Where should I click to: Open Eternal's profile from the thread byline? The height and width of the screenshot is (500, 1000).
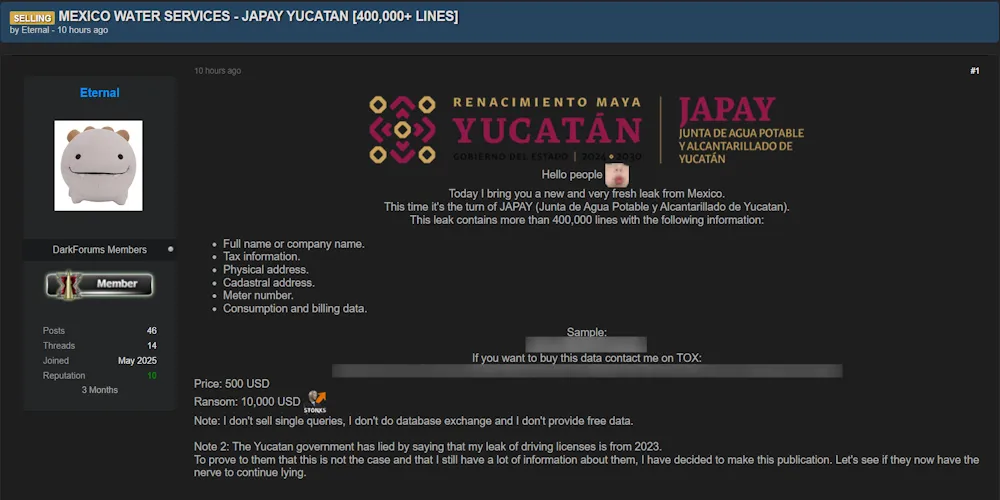pos(35,30)
